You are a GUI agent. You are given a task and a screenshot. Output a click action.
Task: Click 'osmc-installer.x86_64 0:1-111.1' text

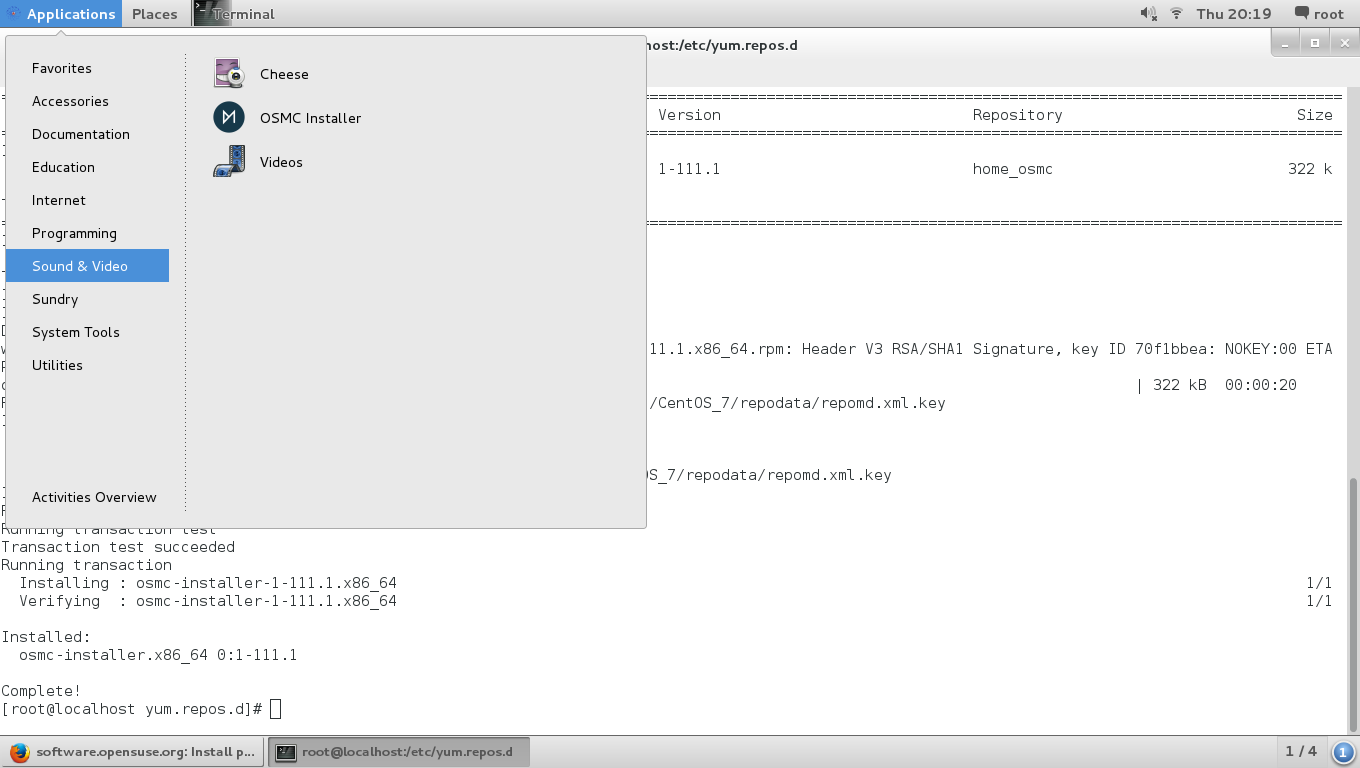point(158,655)
